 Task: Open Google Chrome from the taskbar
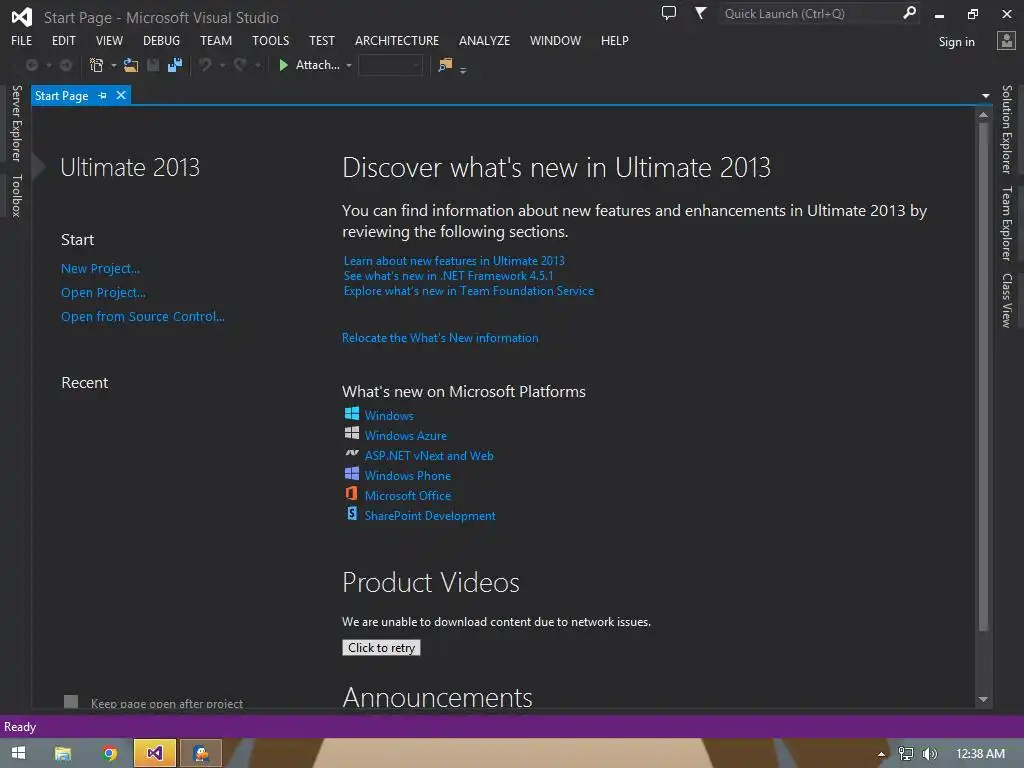tap(109, 754)
